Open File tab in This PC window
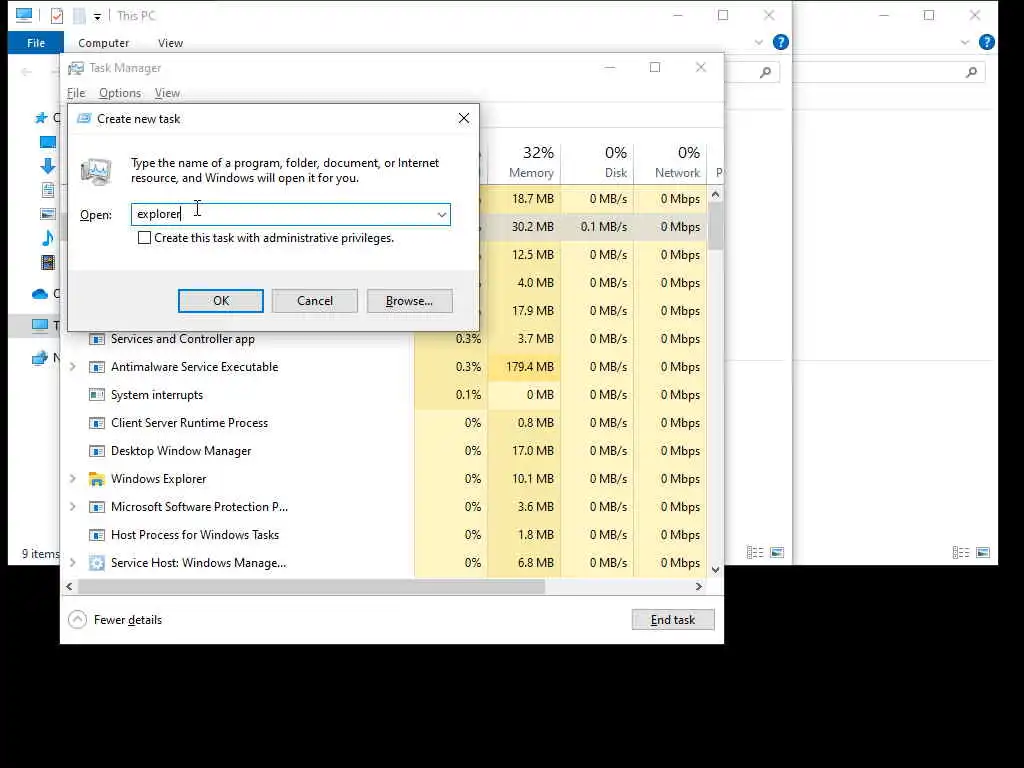The image size is (1024, 768). [x=36, y=43]
